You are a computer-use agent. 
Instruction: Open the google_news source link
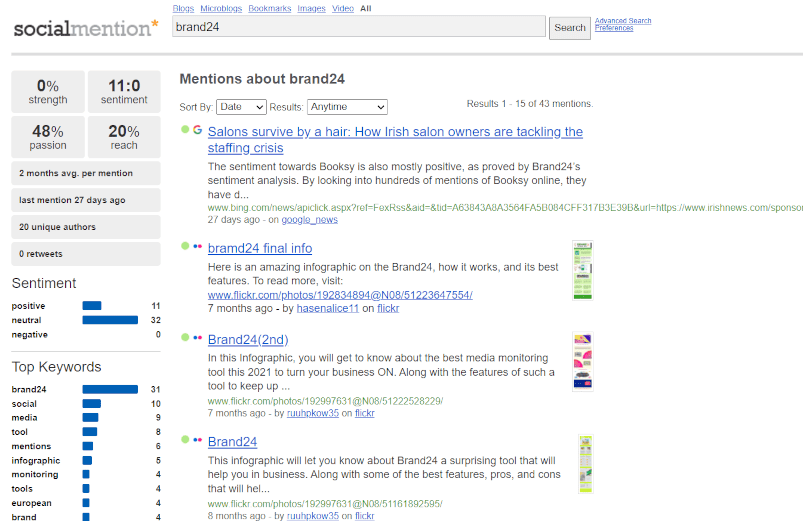click(x=310, y=219)
